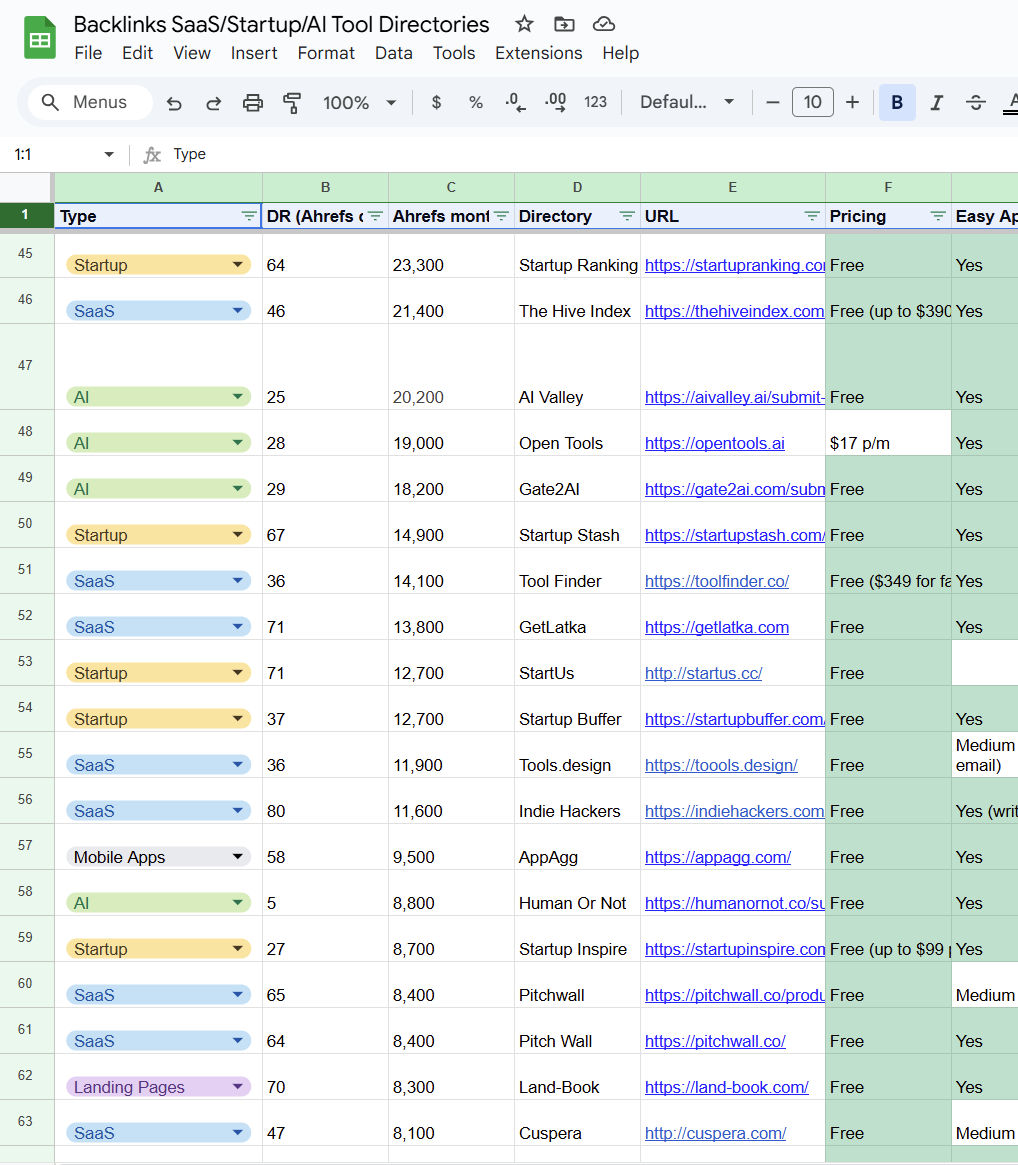Open the filter on the Type column
This screenshot has width=1018, height=1165.
[249, 216]
